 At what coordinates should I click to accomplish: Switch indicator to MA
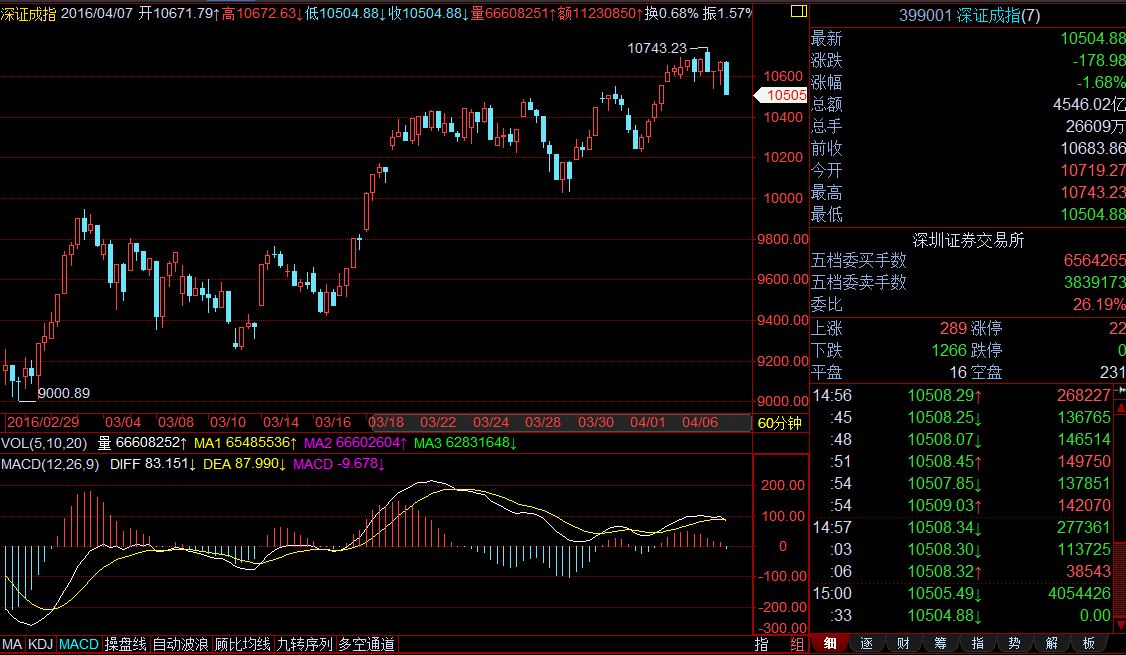(x=13, y=644)
